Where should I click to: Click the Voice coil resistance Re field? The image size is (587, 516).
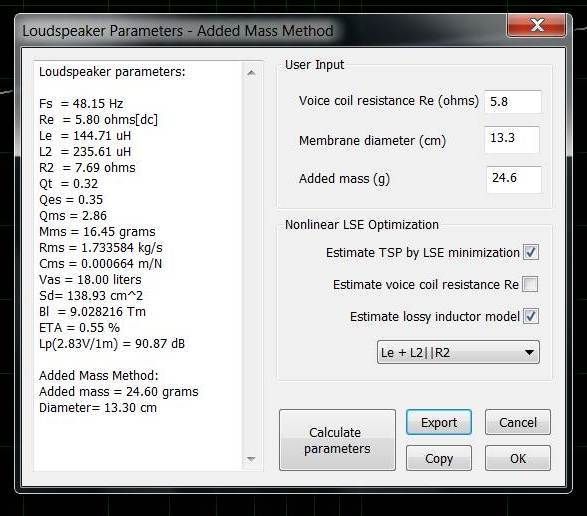tap(513, 101)
